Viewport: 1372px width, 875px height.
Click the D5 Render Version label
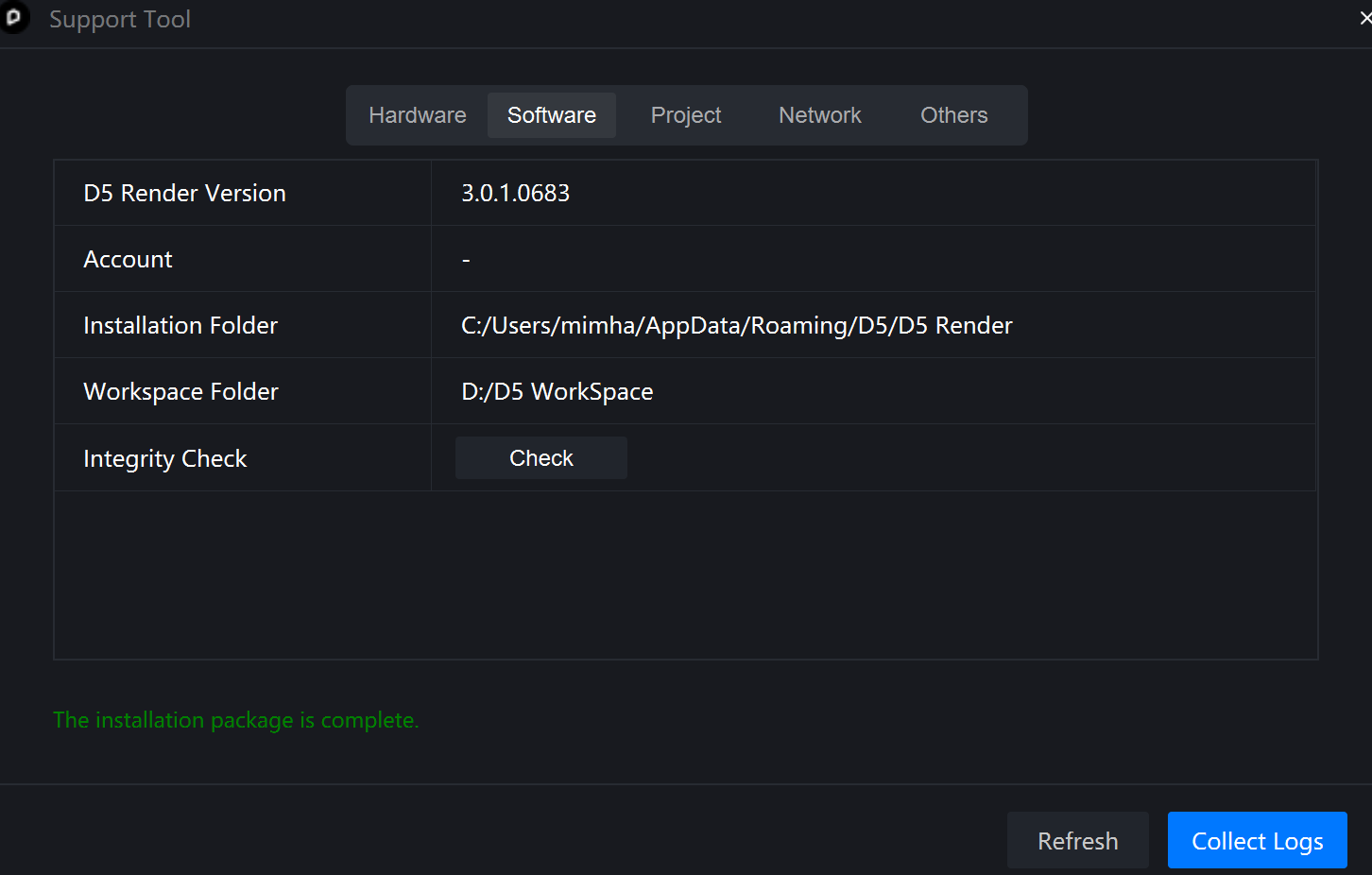pos(184,193)
